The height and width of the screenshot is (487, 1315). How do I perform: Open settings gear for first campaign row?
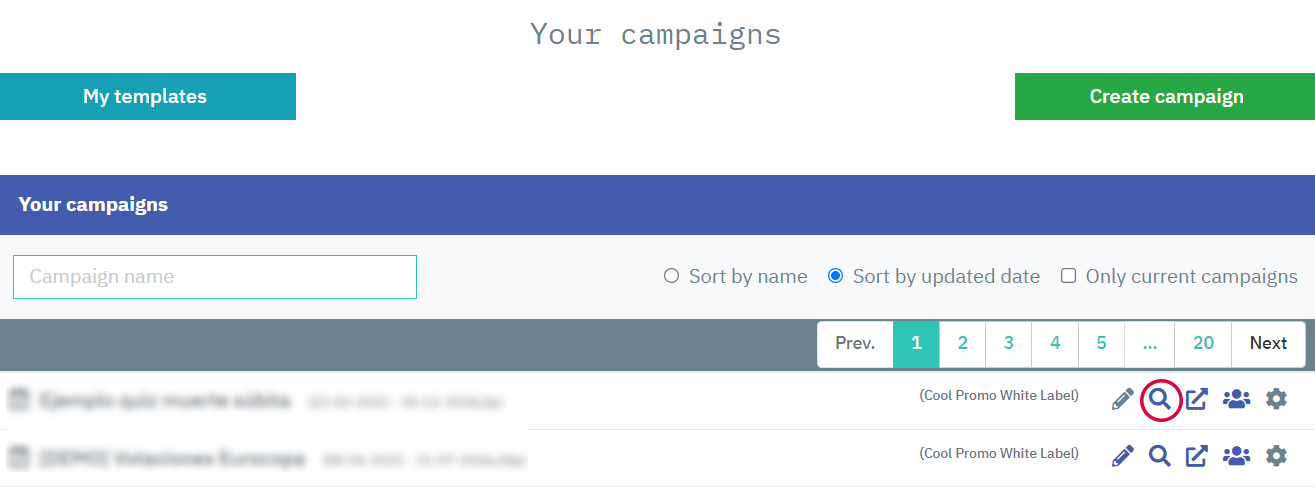click(x=1276, y=400)
